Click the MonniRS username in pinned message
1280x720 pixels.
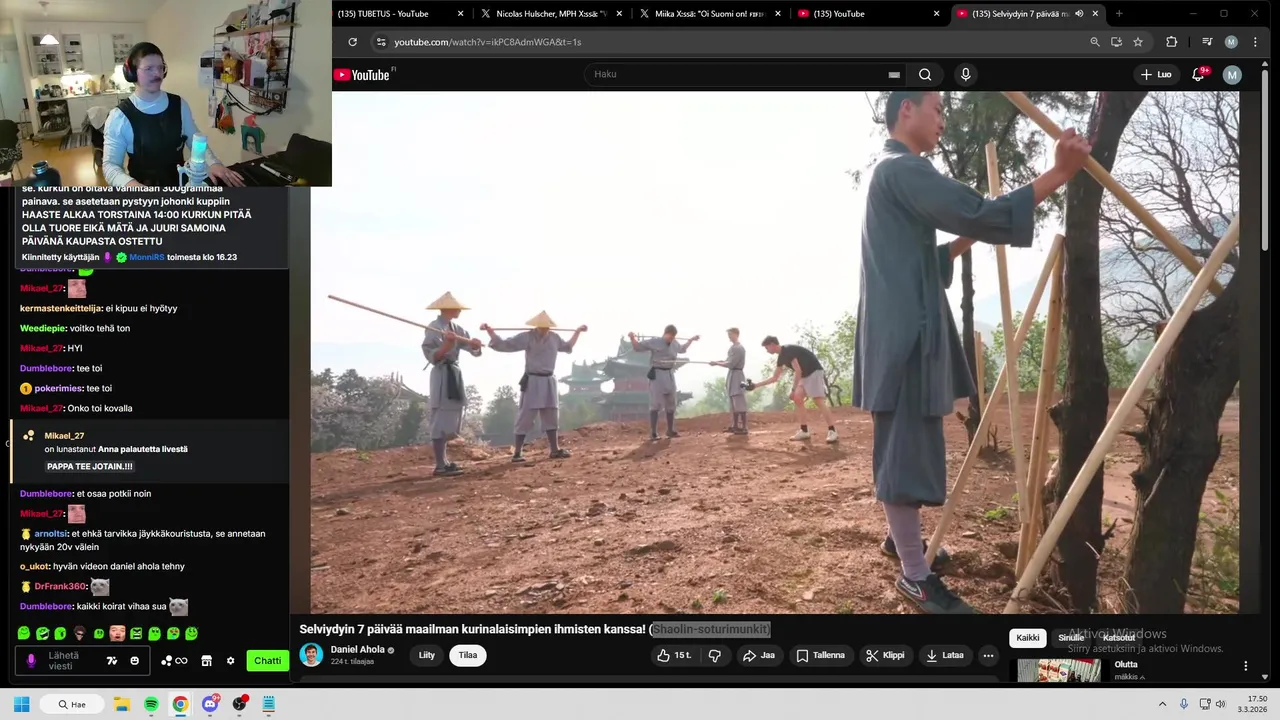146,257
